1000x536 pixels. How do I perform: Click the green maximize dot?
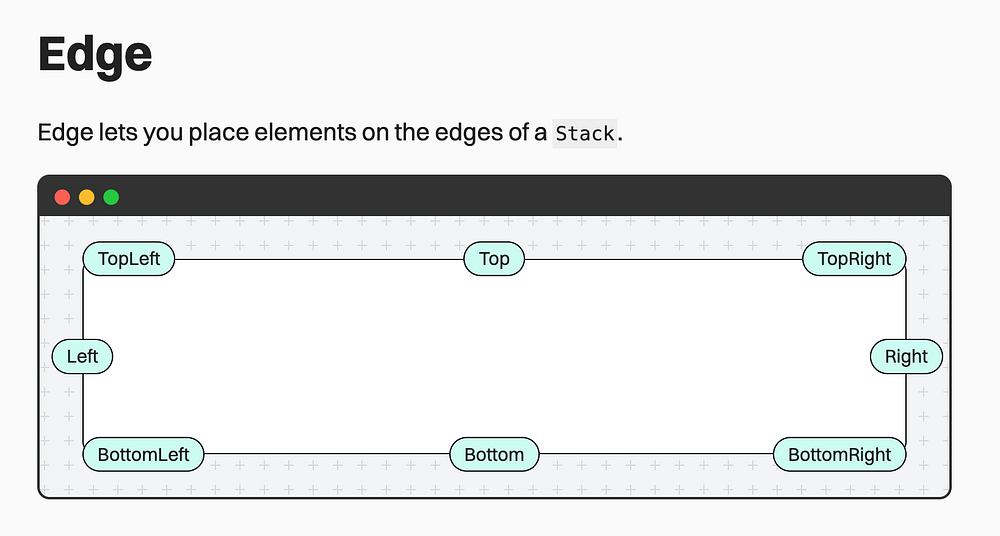(x=111, y=197)
